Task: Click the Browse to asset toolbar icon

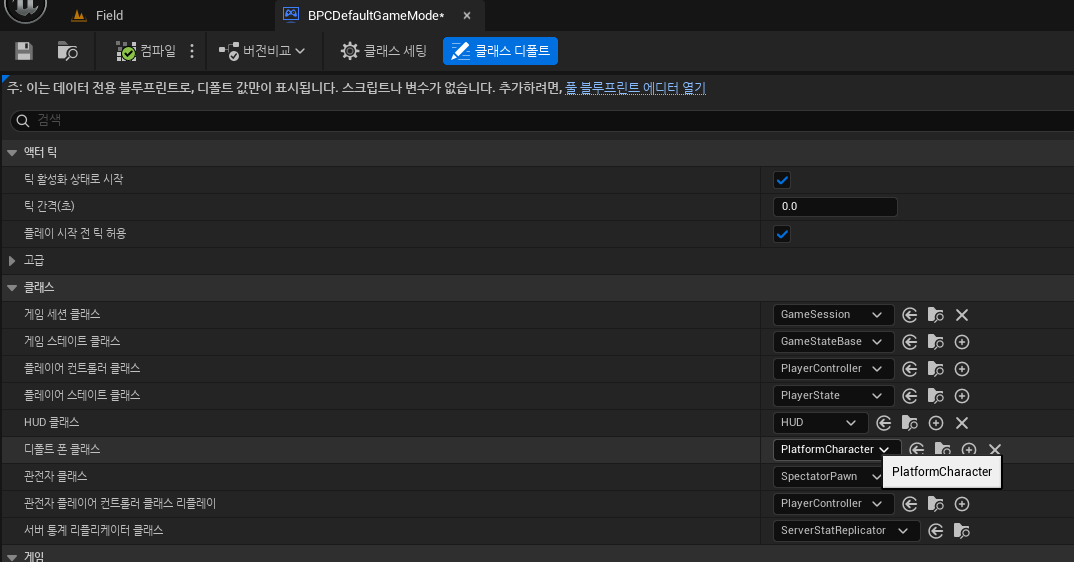Action: [x=67, y=51]
